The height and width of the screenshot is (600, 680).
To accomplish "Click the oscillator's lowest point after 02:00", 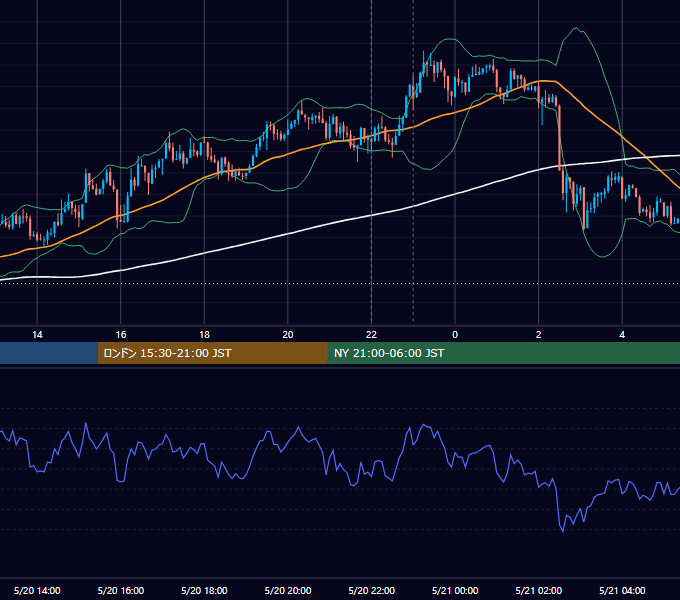I will [x=563, y=531].
